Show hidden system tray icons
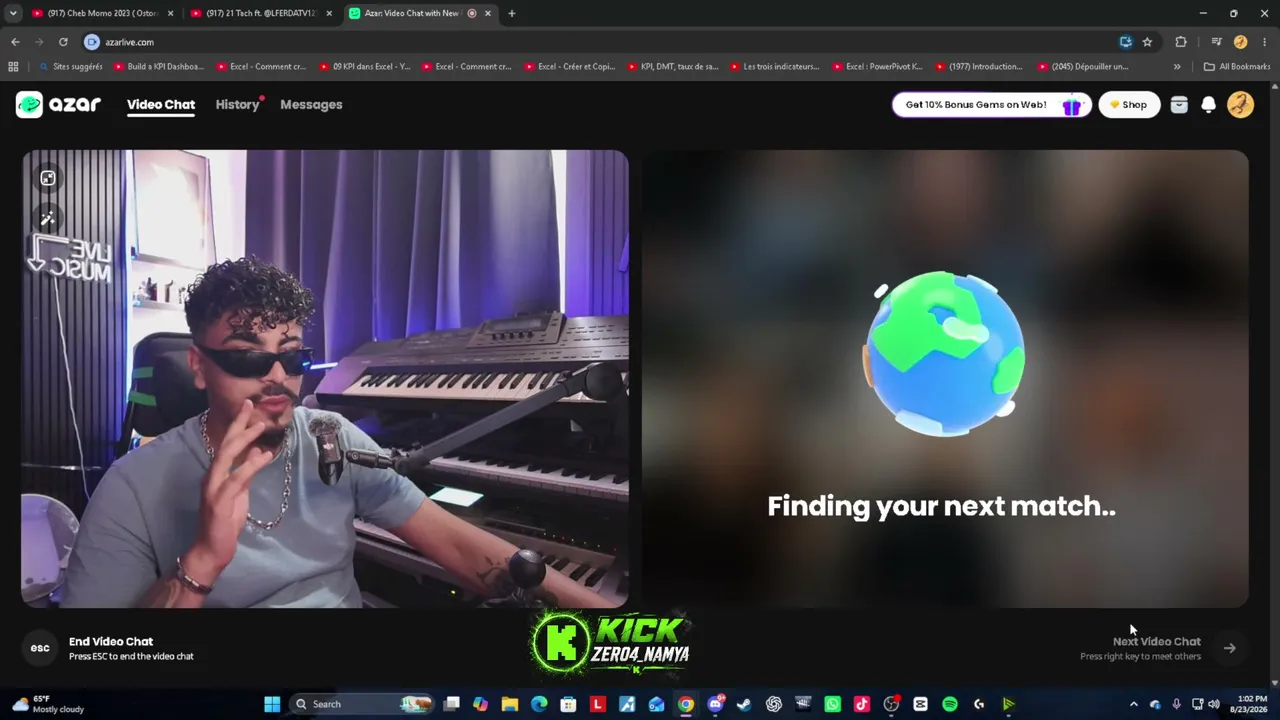This screenshot has height=720, width=1280. pos(1133,704)
